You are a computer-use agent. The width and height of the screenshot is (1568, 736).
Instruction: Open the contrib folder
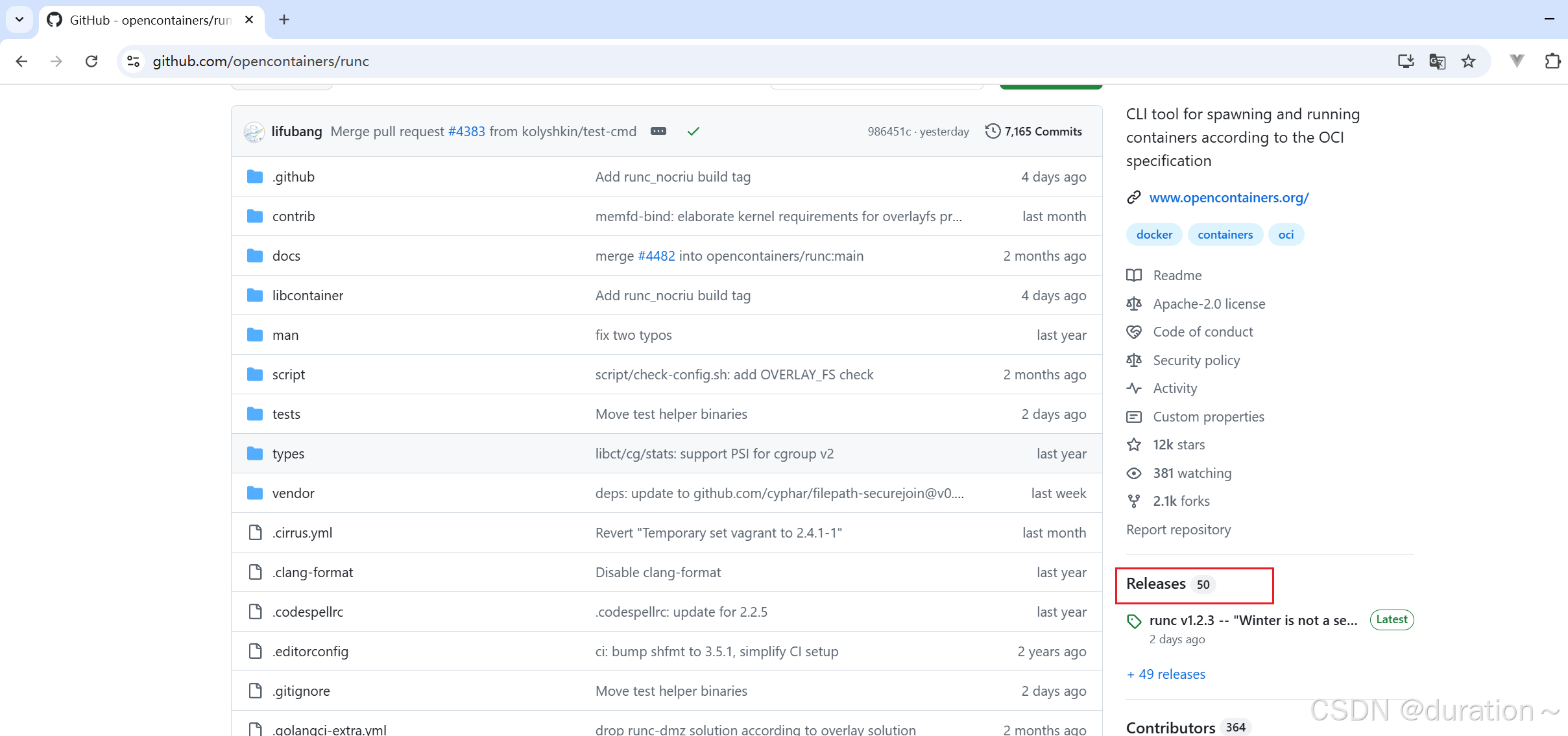[293, 216]
